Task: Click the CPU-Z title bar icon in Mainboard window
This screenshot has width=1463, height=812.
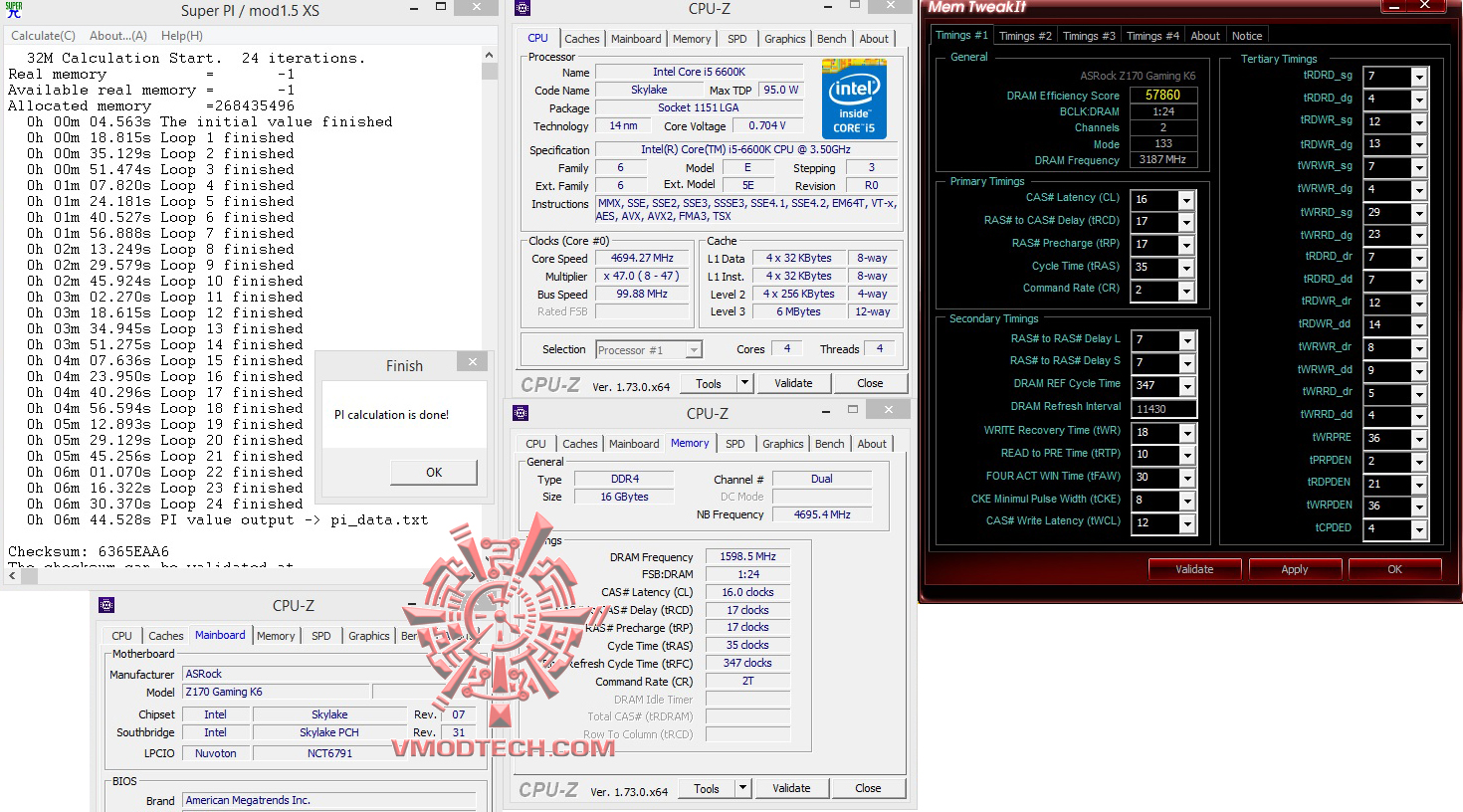Action: click(106, 605)
